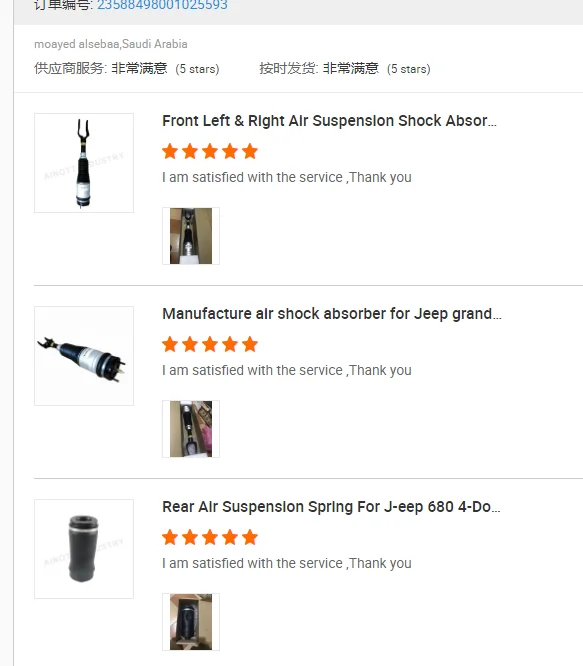Enlarge review photo under Jeep shock absorber review

(x=191, y=429)
